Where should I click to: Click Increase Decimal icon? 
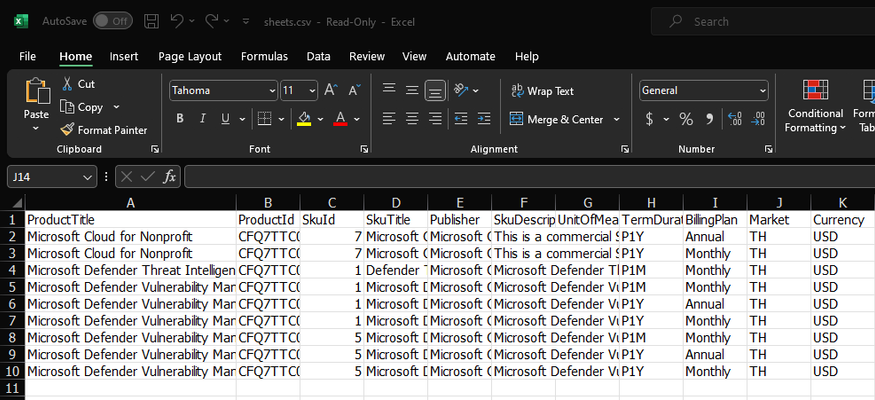click(735, 119)
